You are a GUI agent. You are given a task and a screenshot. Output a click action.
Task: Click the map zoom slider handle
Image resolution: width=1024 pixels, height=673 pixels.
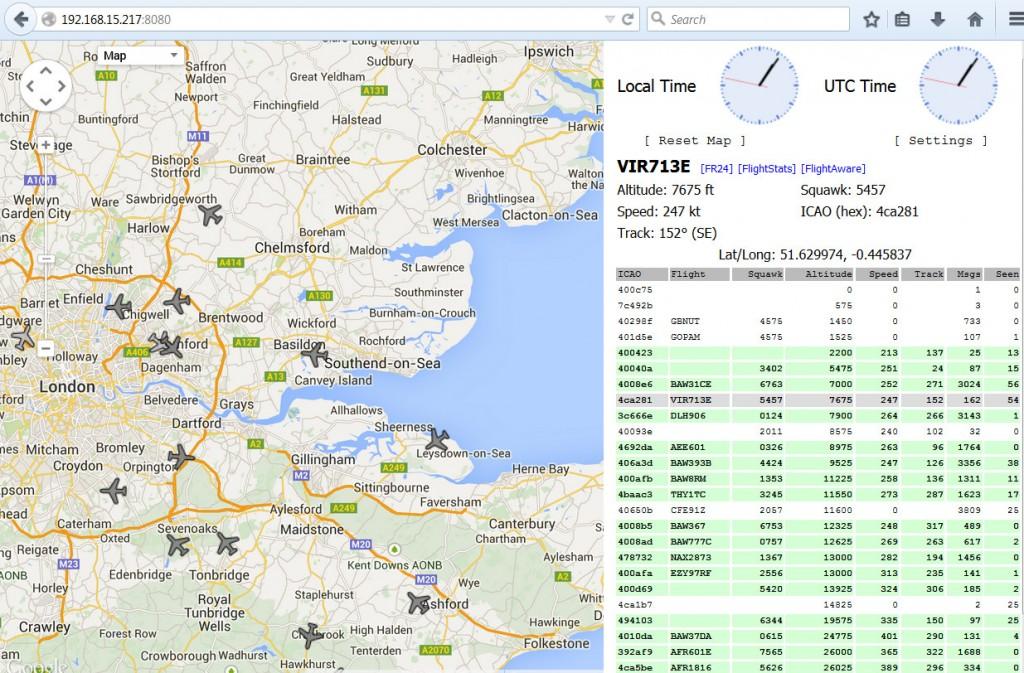pos(46,260)
